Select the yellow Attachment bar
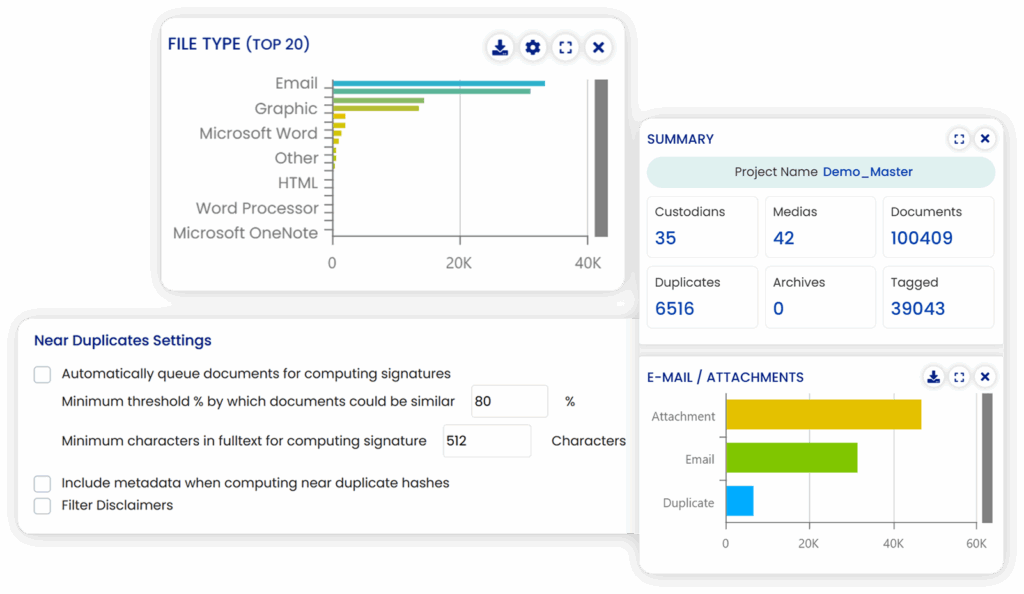Viewport: 1024px width, 594px height. (823, 415)
